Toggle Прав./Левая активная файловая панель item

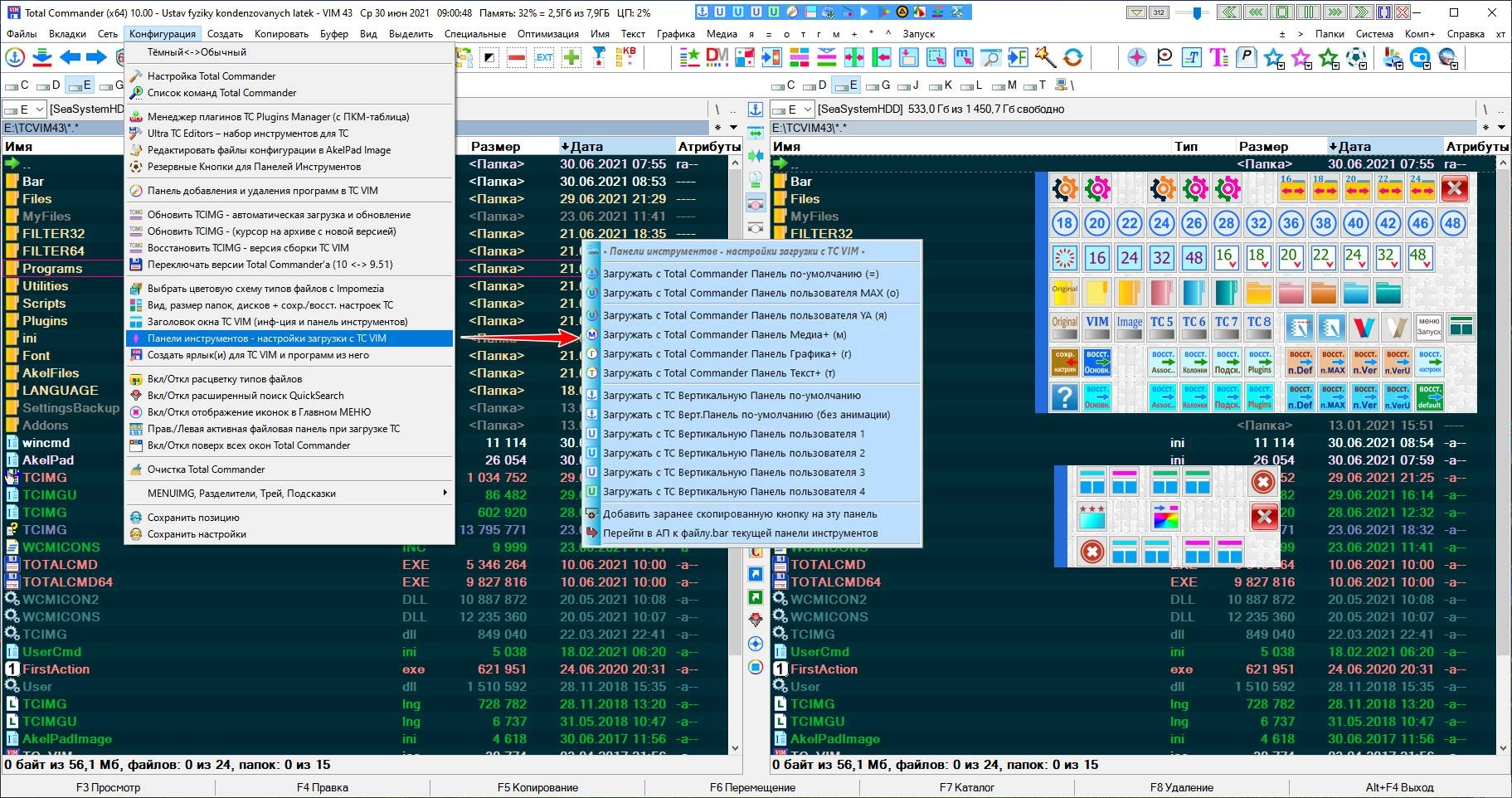pos(289,429)
